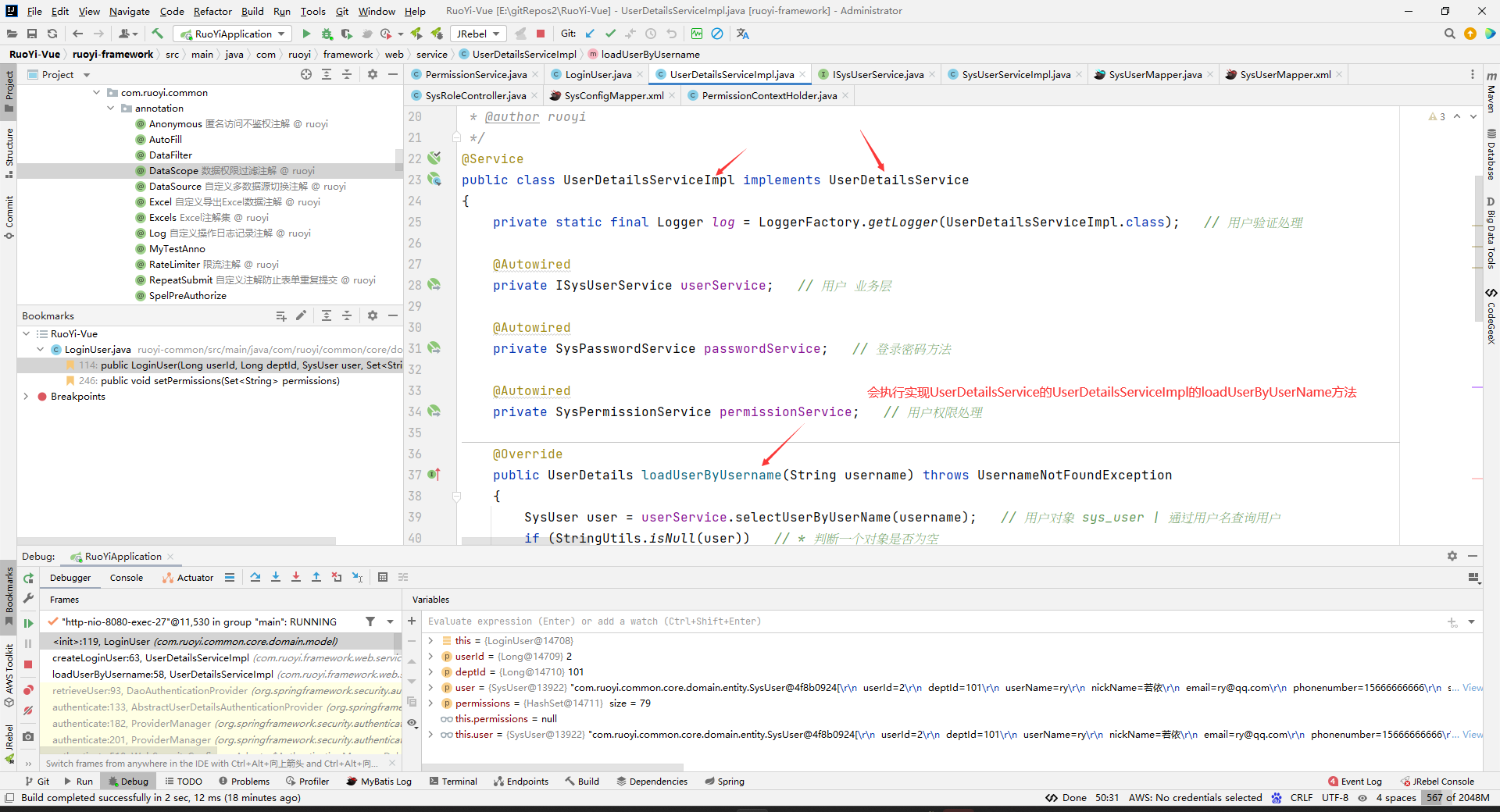Viewport: 1500px width, 812px height.
Task: Toggle eye icon view options in Variables
Action: [x=412, y=723]
